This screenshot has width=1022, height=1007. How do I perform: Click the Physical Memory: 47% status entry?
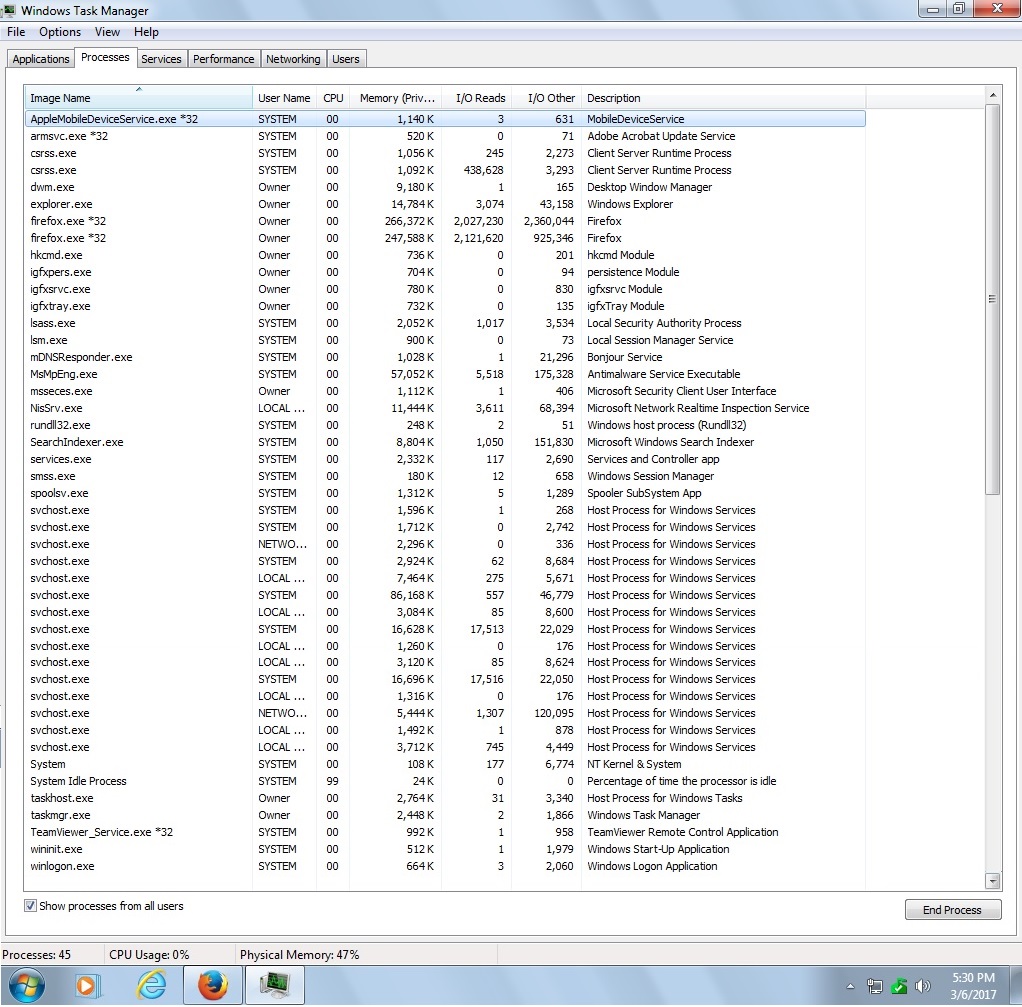tap(299, 954)
